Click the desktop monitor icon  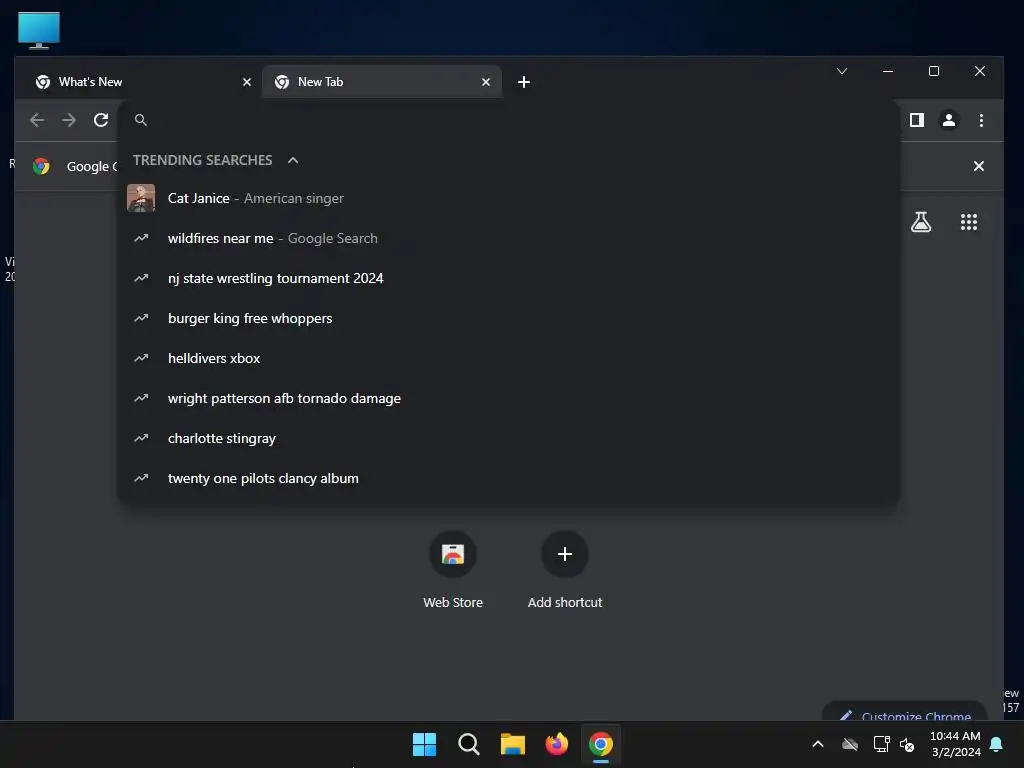tap(39, 30)
